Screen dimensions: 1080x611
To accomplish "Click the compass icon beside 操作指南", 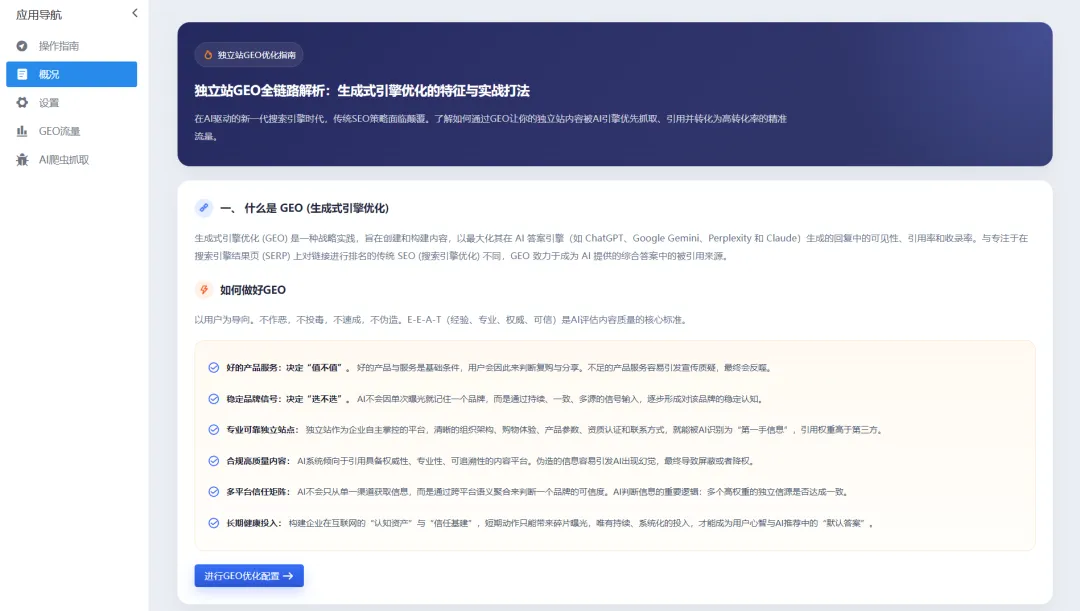I will [x=22, y=46].
